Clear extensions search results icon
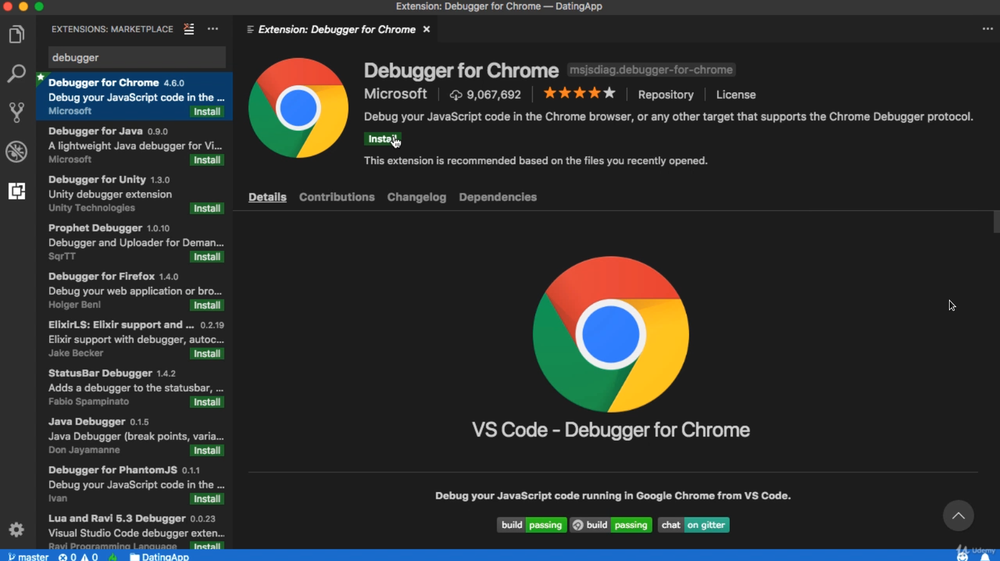Screen dimensions: 1000x561 189,29
